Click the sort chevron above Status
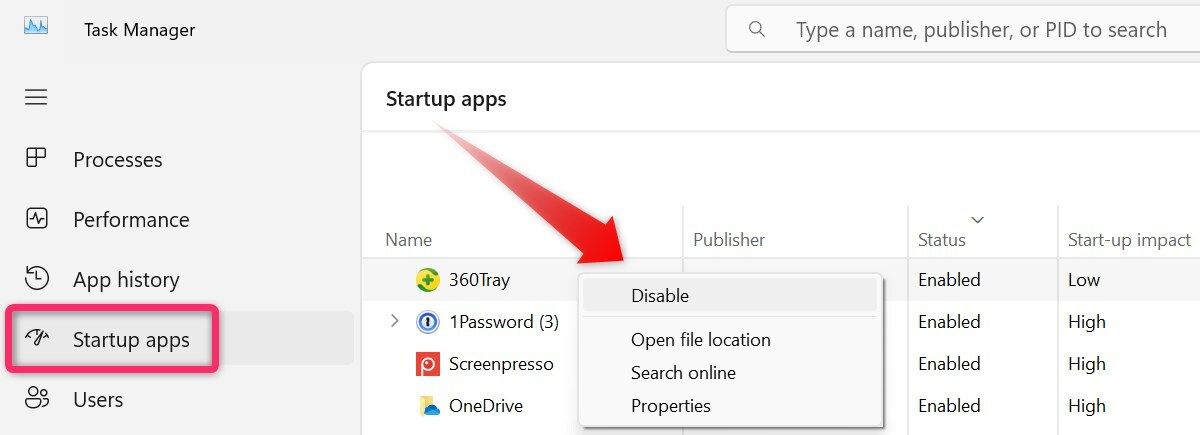This screenshot has width=1200, height=435. [x=978, y=219]
